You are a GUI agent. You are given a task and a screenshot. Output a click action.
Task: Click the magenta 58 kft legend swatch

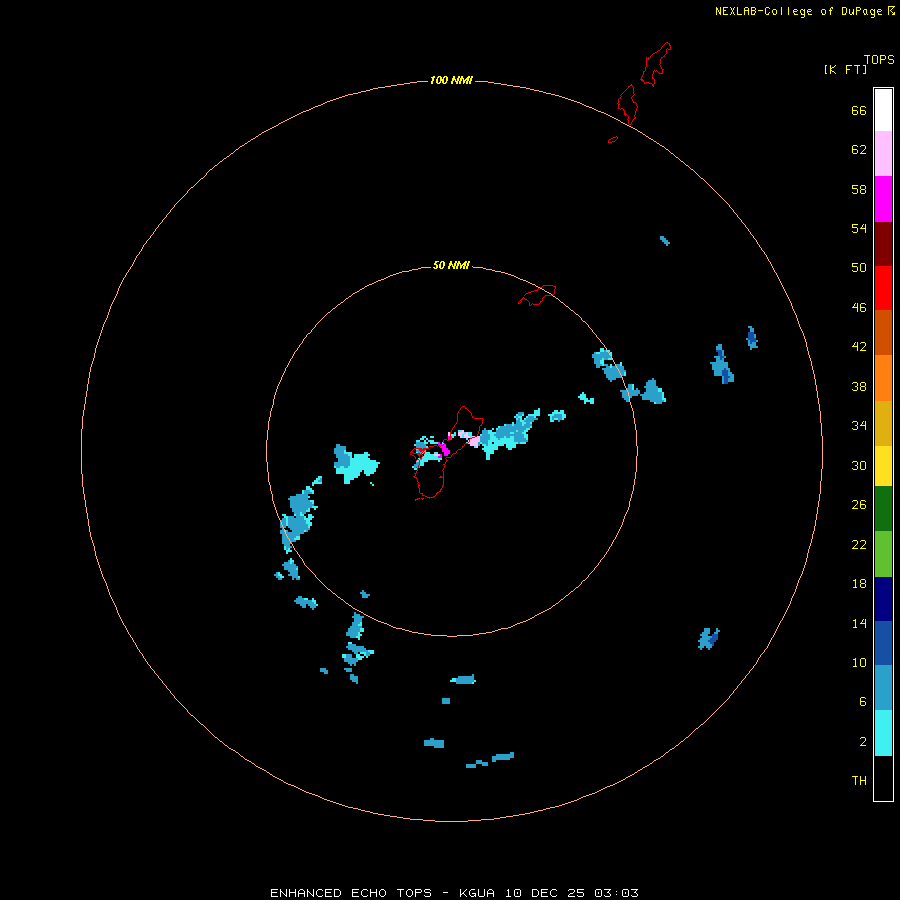coord(883,199)
